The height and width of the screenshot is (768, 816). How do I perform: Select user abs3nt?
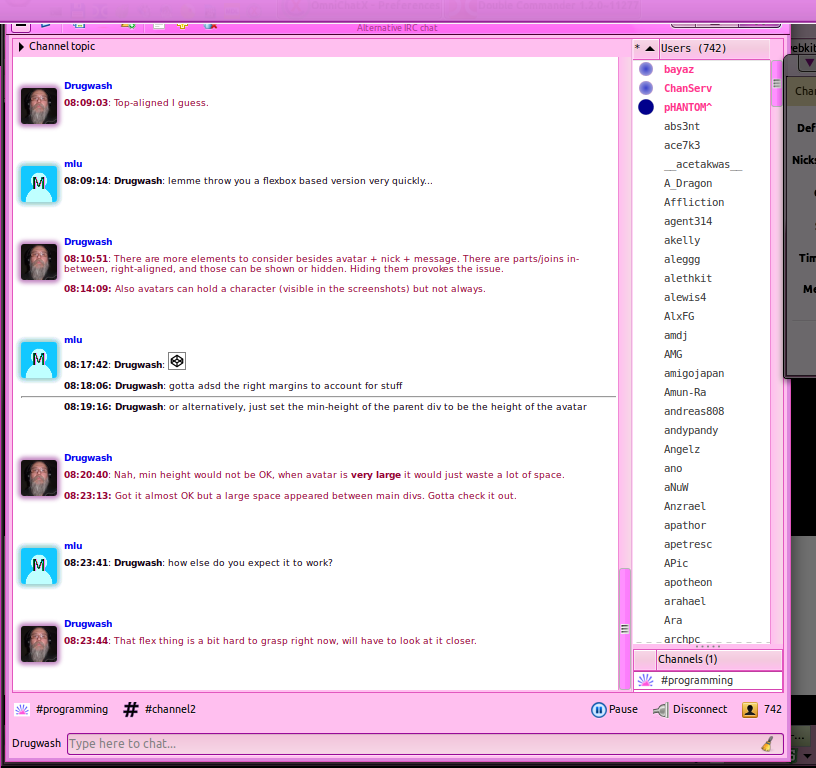[x=682, y=126]
